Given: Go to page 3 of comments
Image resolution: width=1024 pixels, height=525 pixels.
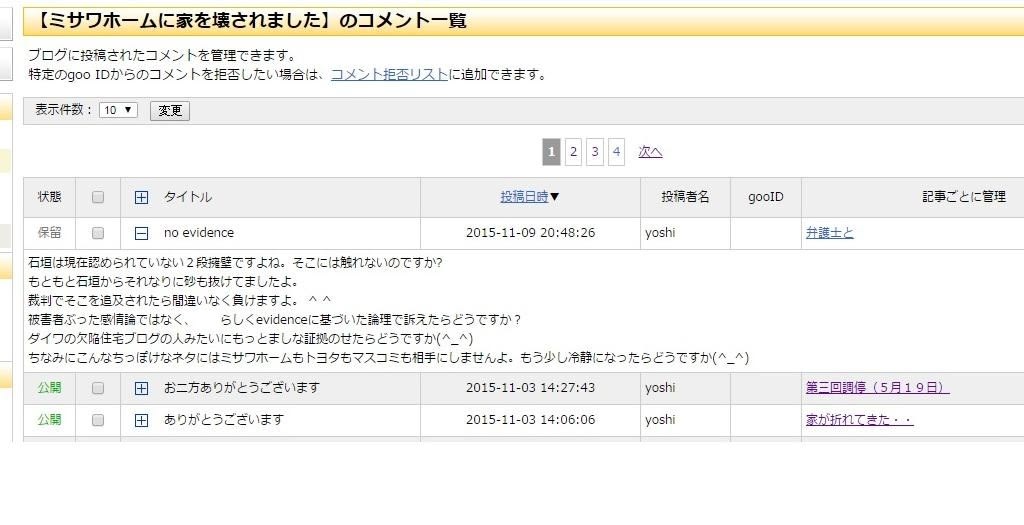Looking at the screenshot, I should pos(594,152).
